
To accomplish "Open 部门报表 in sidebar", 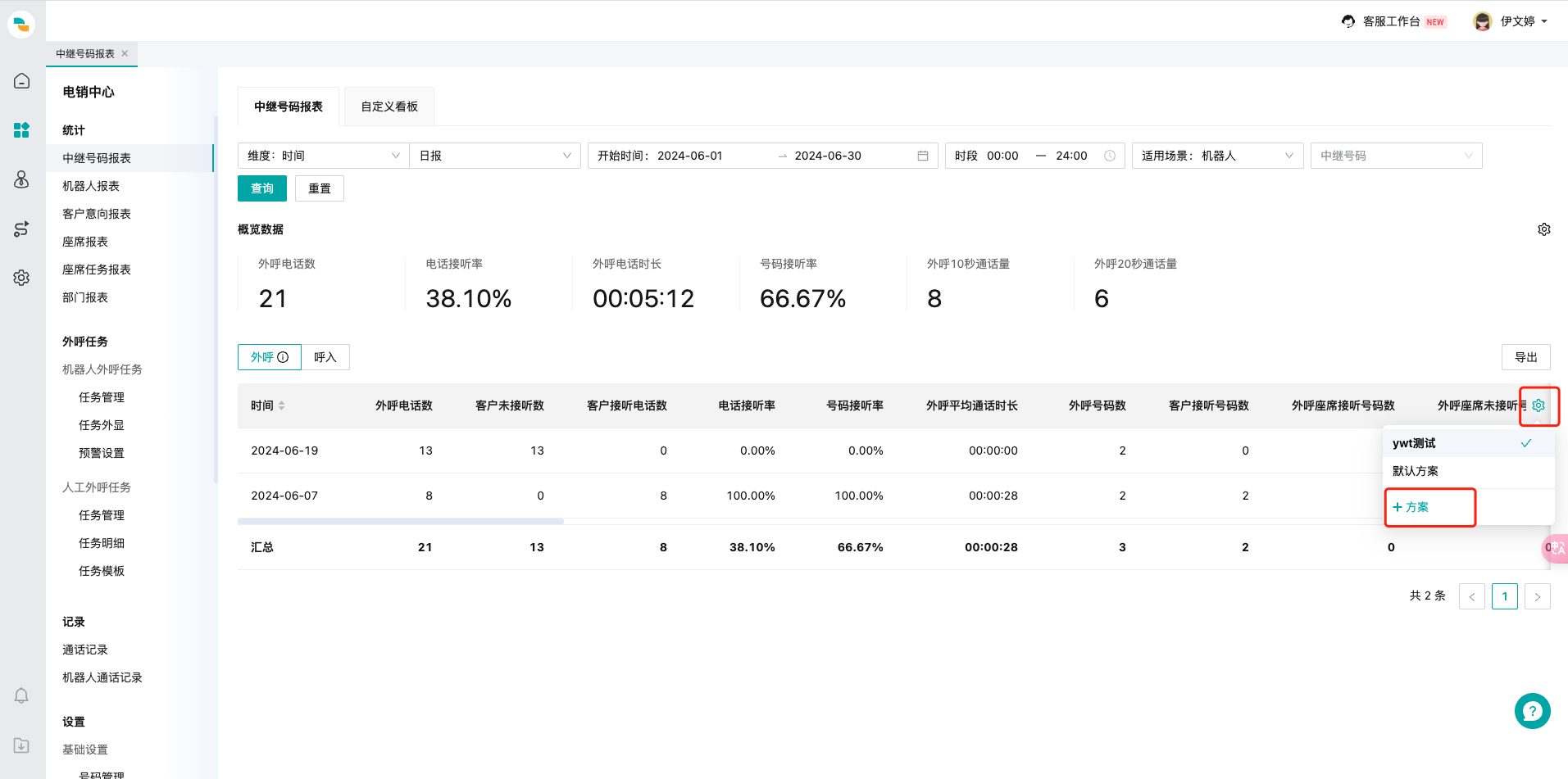I will coord(85,297).
